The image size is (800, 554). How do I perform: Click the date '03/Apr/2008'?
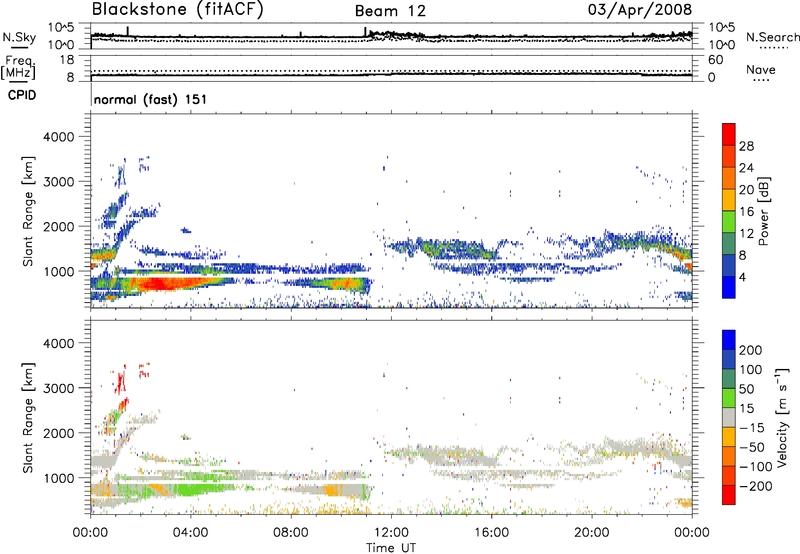[640, 10]
